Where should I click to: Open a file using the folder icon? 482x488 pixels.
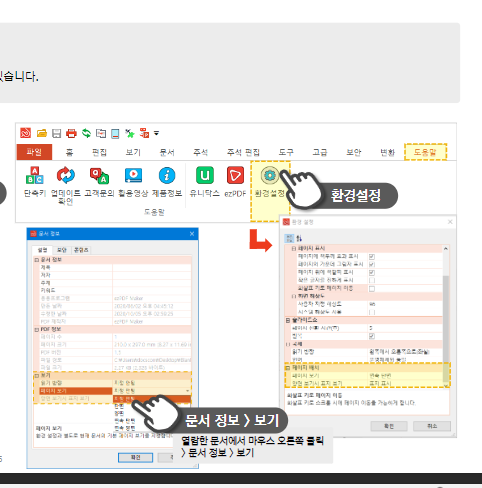[x=42, y=133]
